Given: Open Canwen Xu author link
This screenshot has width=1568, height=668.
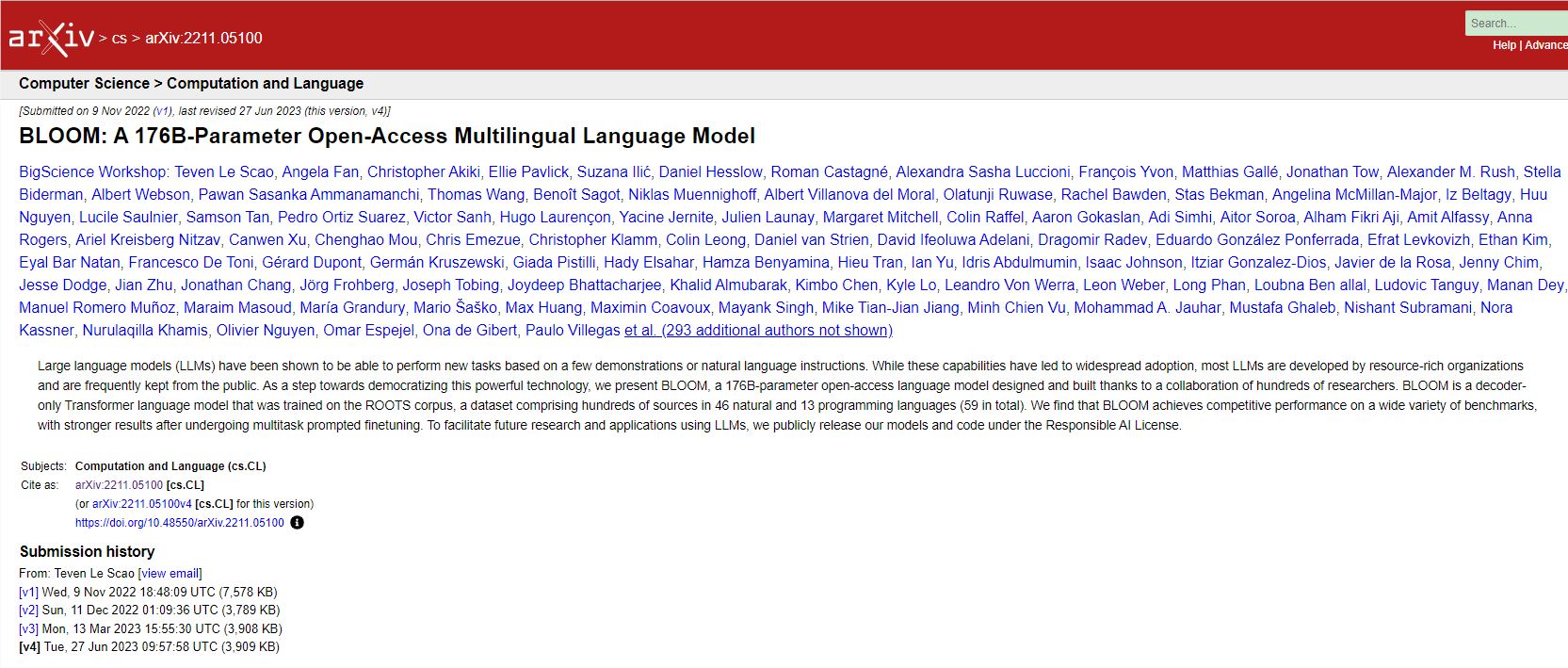Looking at the screenshot, I should tap(267, 239).
